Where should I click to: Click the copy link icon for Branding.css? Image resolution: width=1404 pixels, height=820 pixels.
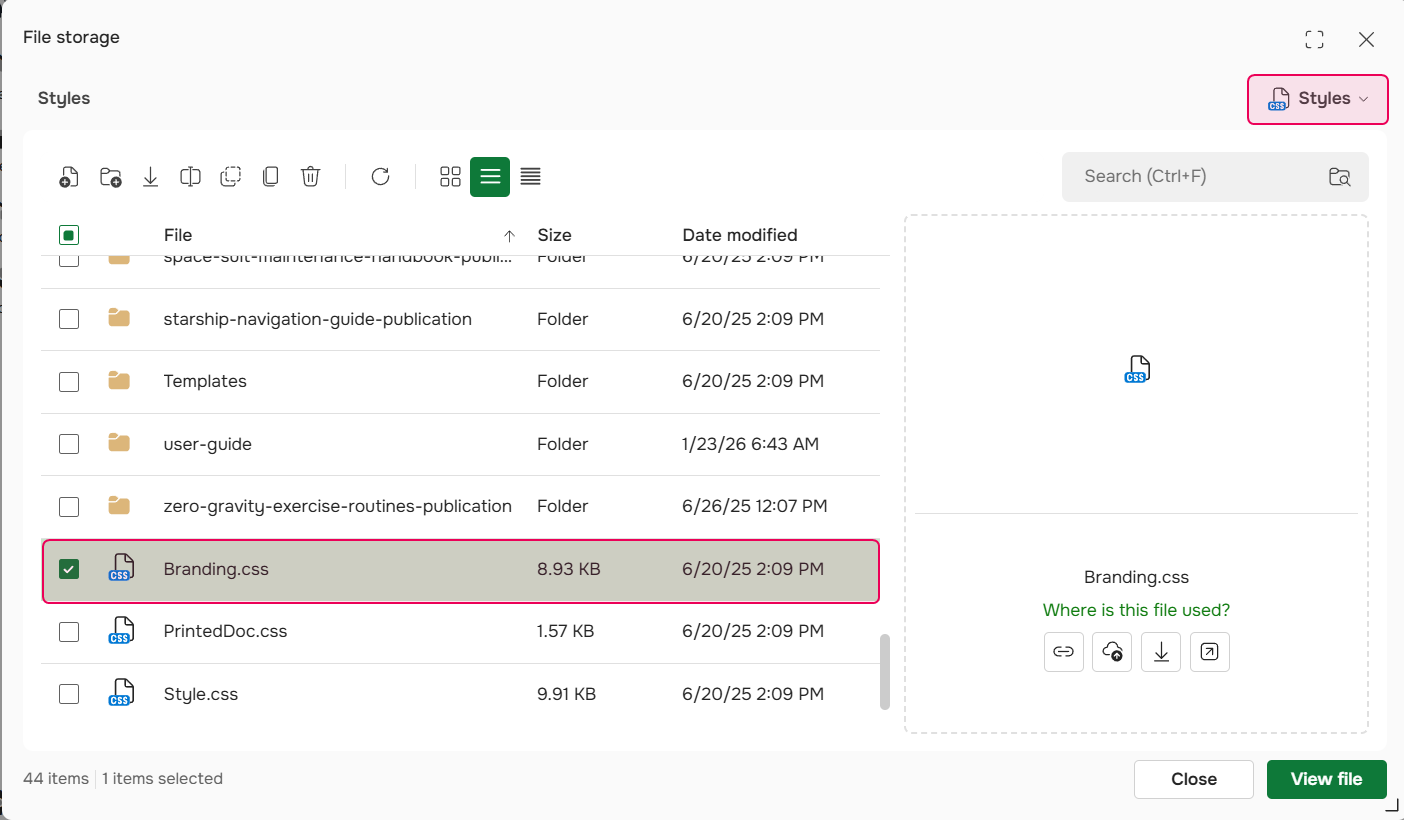pos(1063,652)
